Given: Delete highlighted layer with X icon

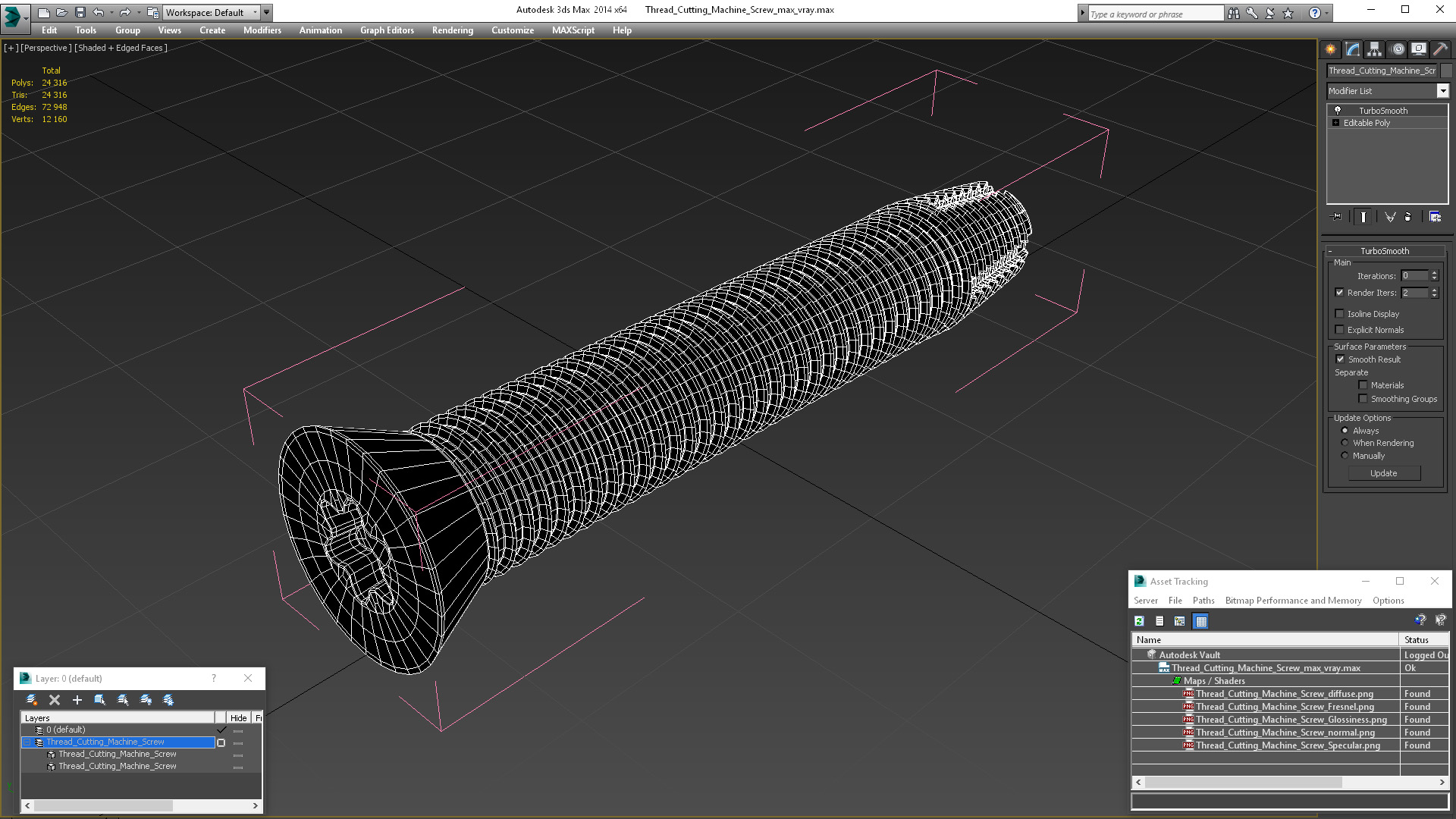Looking at the screenshot, I should [x=55, y=700].
